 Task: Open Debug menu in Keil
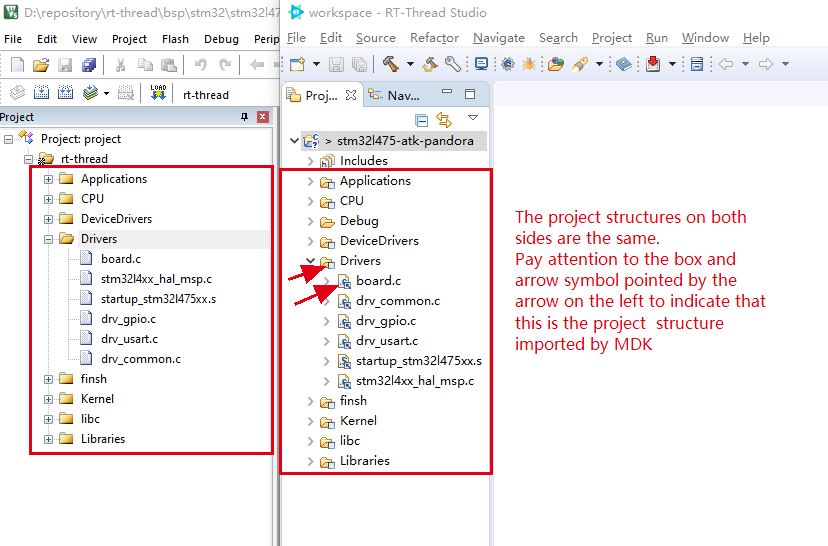pos(221,39)
